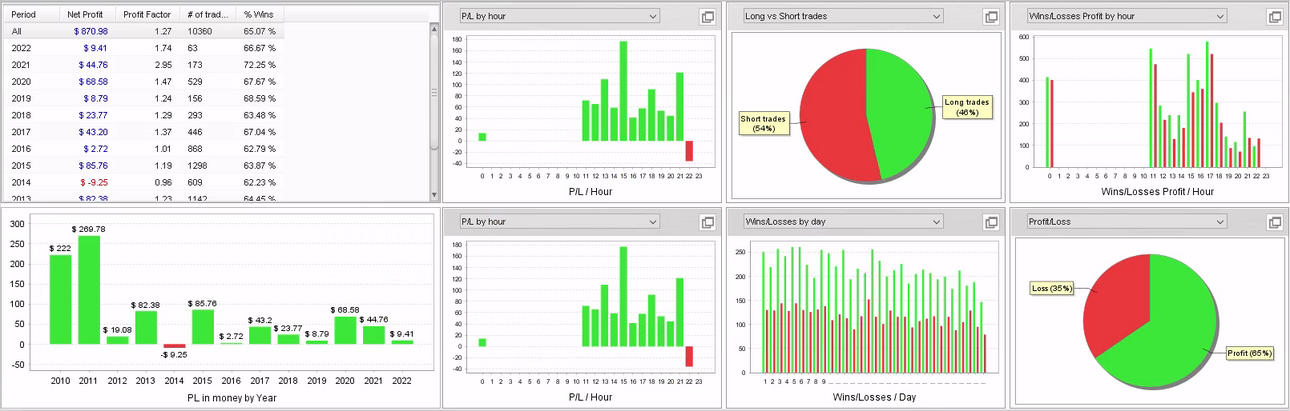Viewport: 1290px width, 411px height.
Task: Sort the table by the % Wins header
Action: (x=261, y=15)
